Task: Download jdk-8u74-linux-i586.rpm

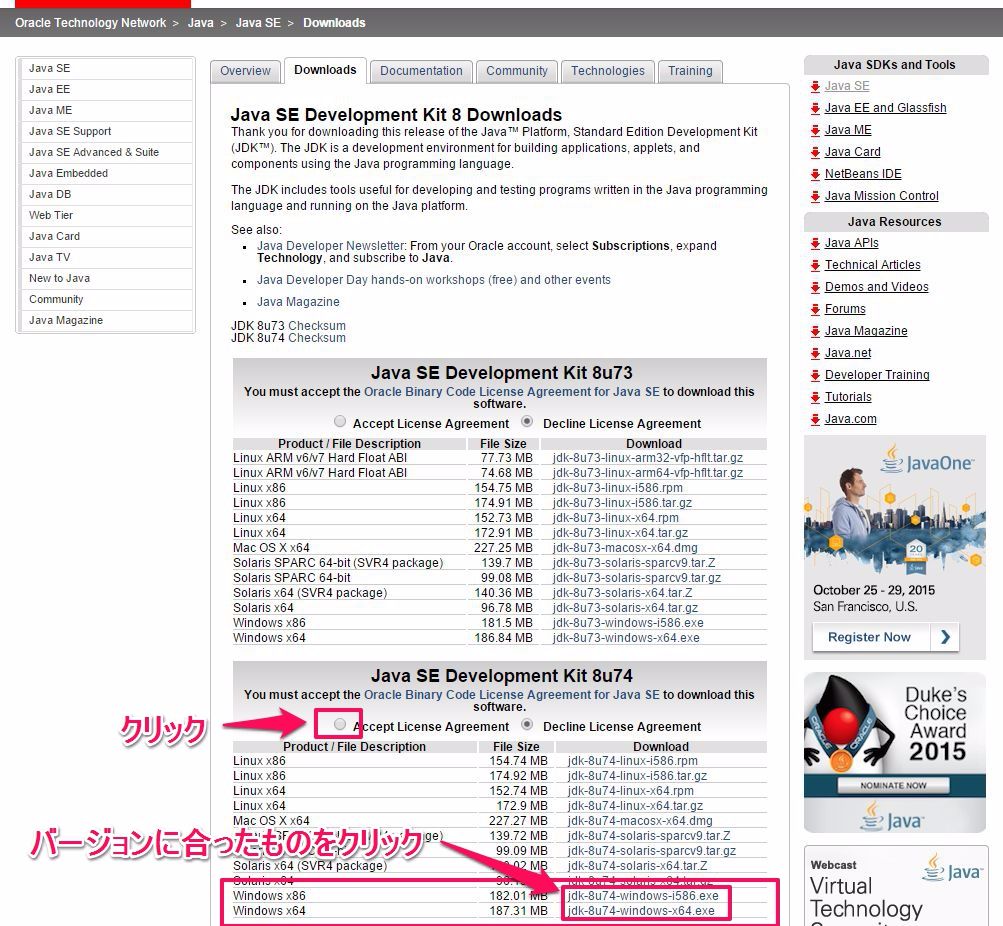Action: point(632,762)
